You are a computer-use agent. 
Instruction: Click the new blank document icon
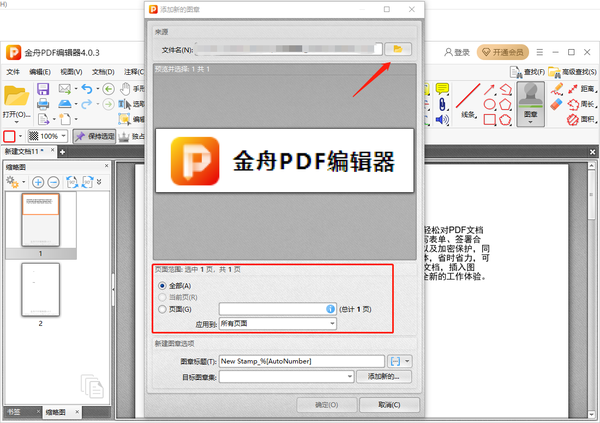(65, 119)
